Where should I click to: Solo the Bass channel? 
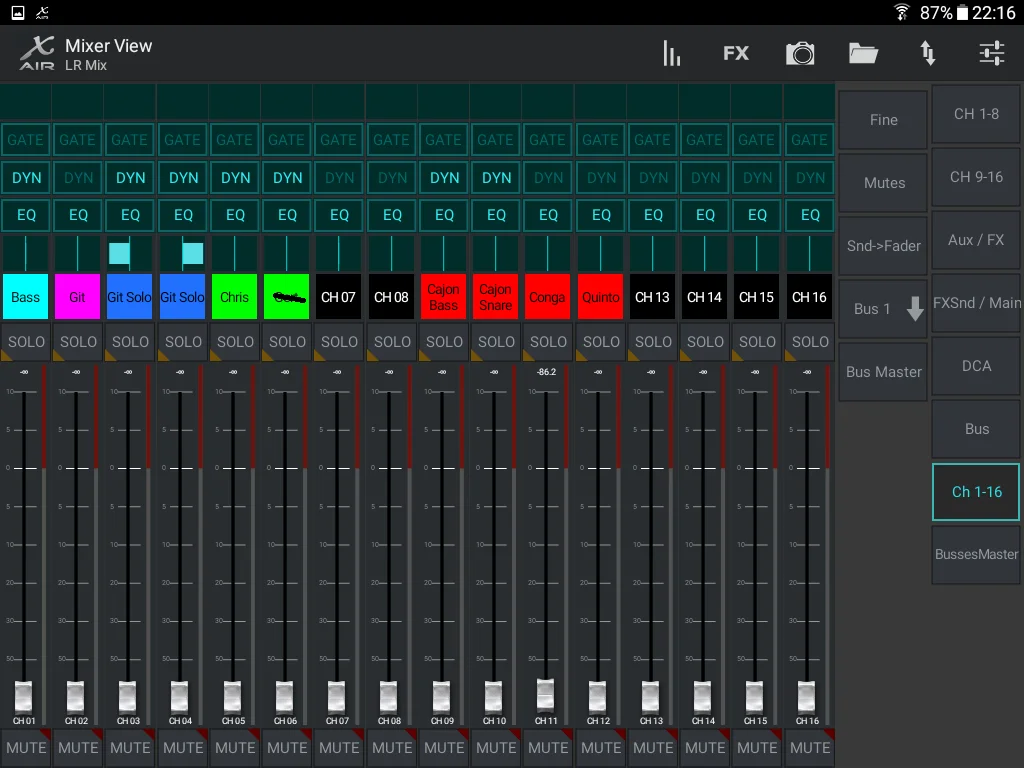click(26, 342)
